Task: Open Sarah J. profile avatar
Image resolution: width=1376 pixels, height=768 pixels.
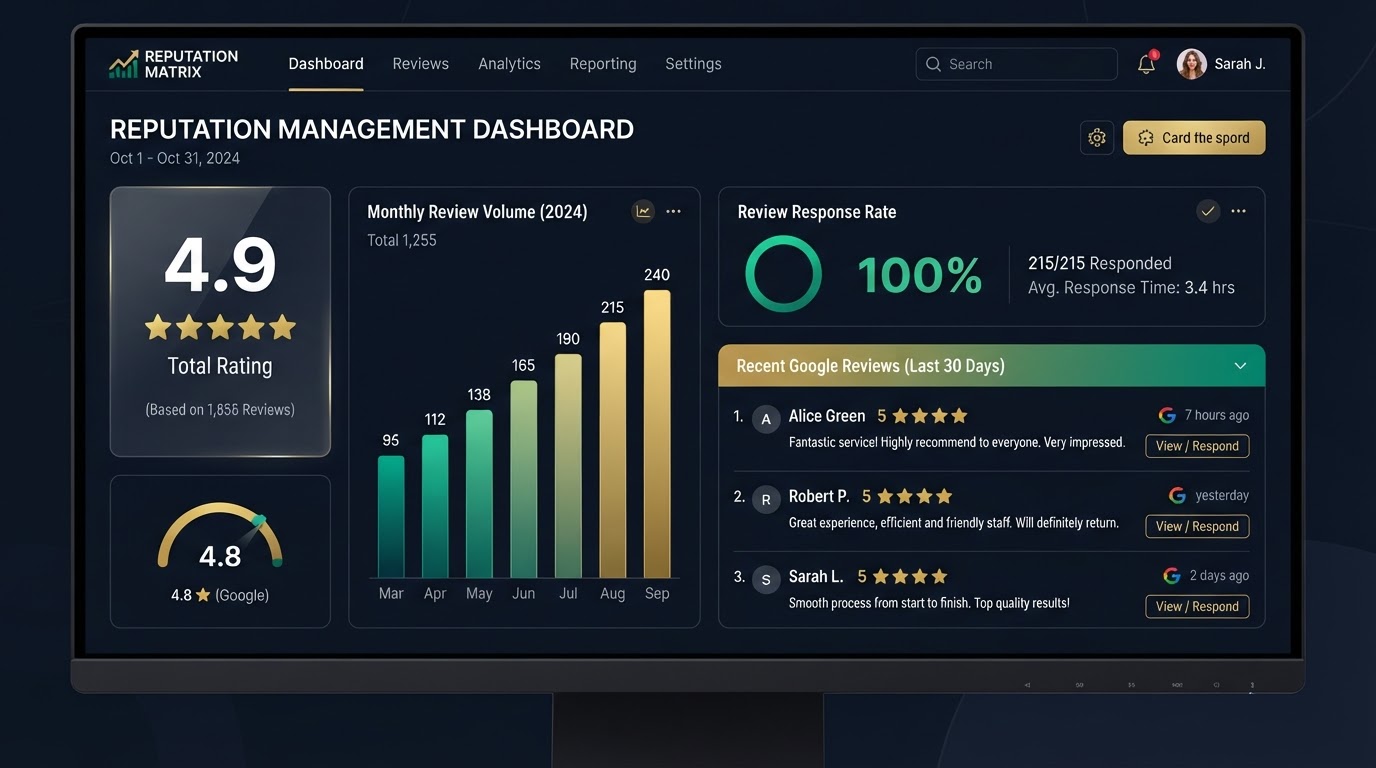Action: pos(1191,64)
